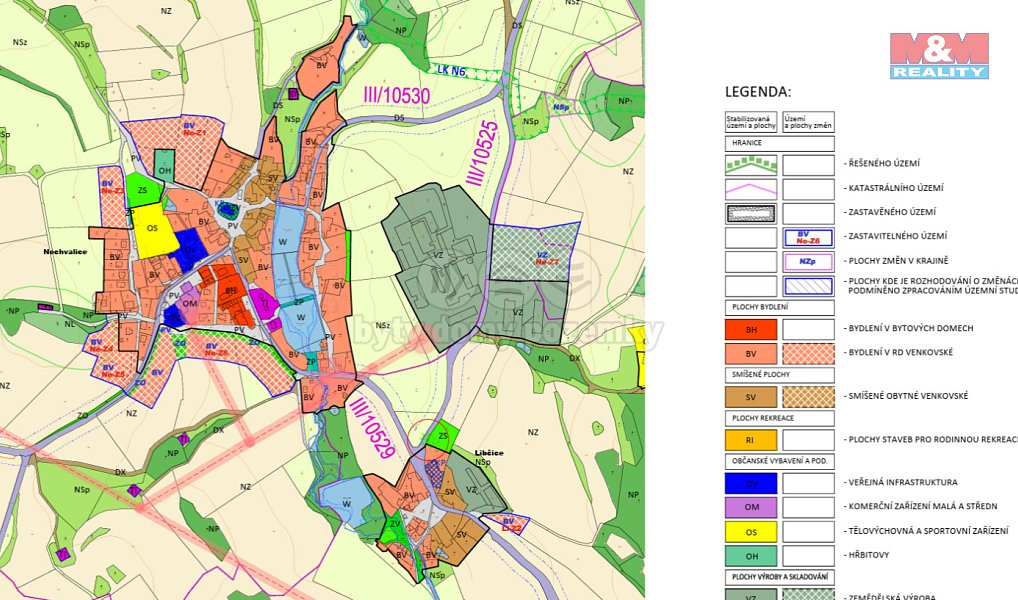
Task: Click the KATASTRÁLNÍHO ÚZEMÍ legend text
Action: click(896, 188)
